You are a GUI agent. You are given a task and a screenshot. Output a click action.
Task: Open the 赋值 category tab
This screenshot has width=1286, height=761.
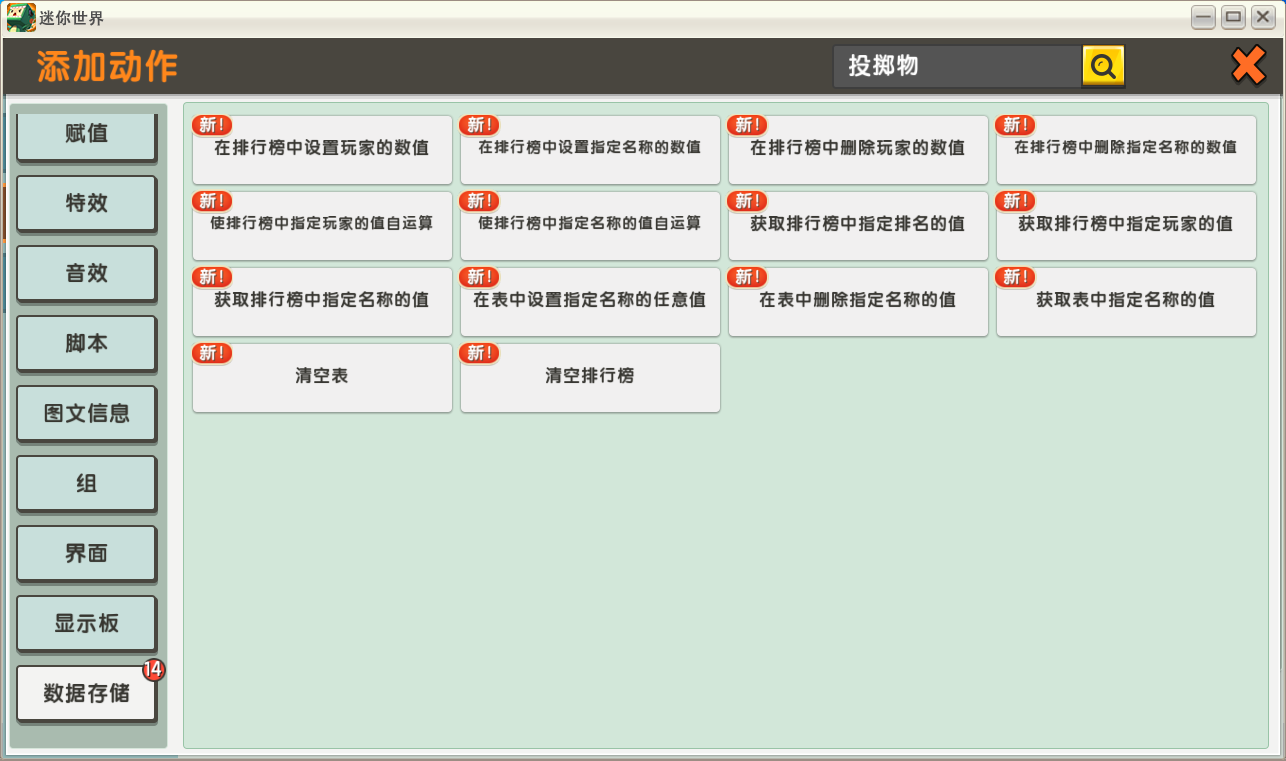(86, 136)
